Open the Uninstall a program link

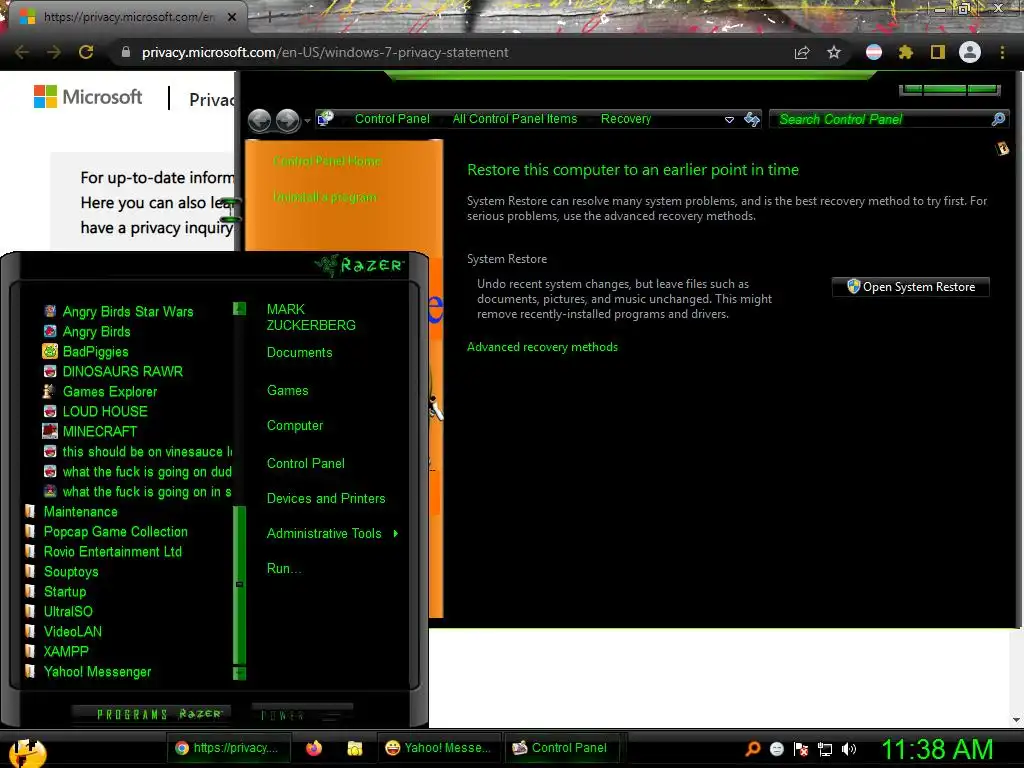pos(325,197)
